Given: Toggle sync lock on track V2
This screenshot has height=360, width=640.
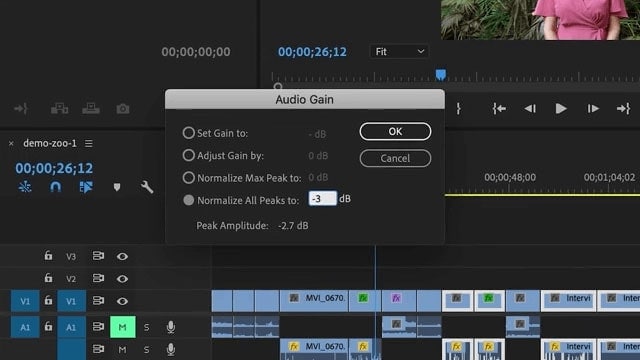Looking at the screenshot, I should pyautogui.click(x=98, y=278).
